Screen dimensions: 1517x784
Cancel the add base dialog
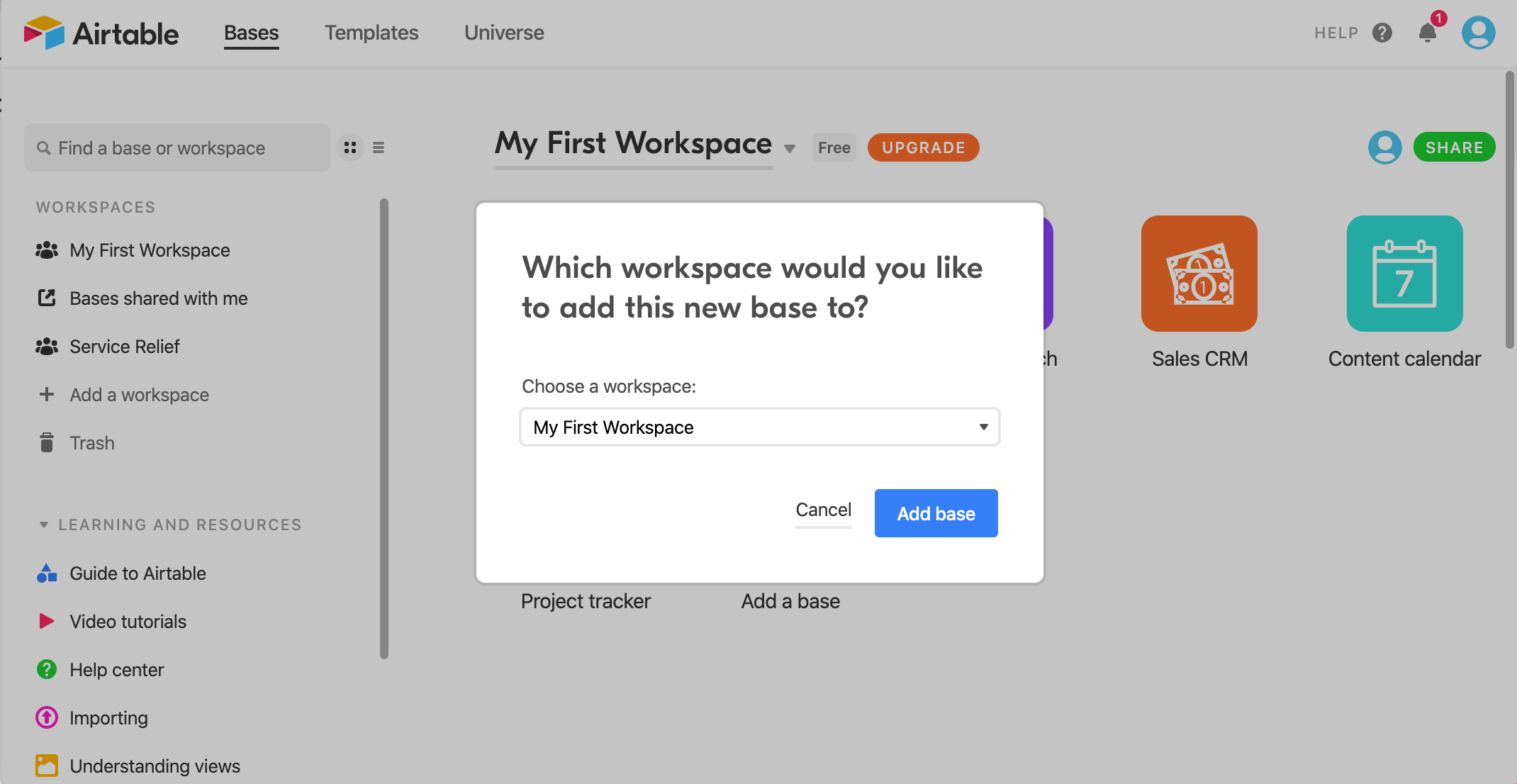(823, 510)
